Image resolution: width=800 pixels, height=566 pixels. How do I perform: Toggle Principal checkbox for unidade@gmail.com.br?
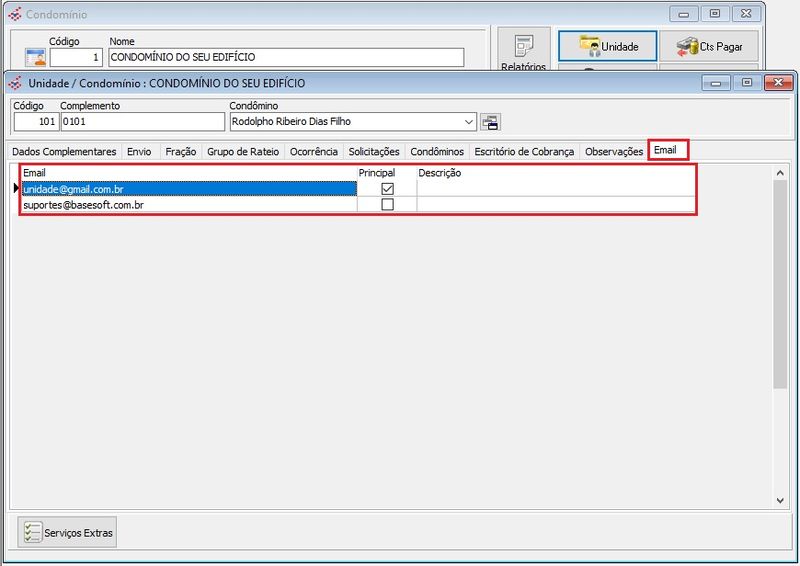[387, 188]
